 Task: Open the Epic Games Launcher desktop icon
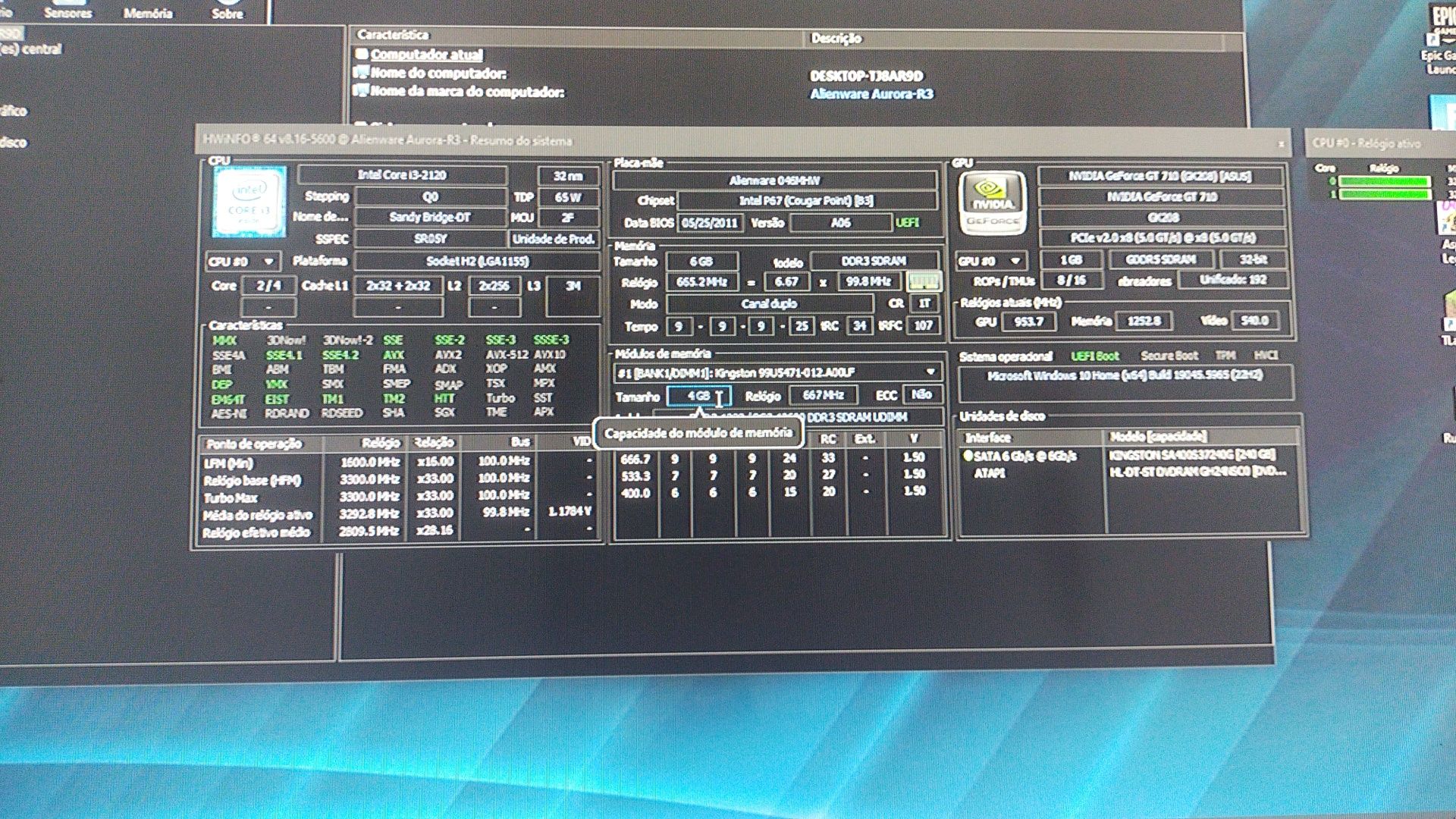(1441, 38)
